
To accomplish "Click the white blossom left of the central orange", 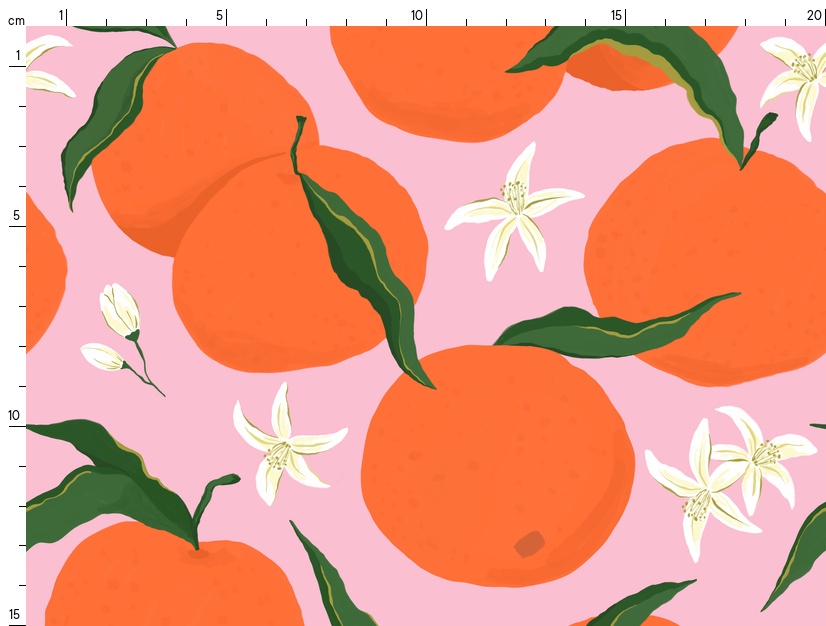I will click(x=283, y=447).
